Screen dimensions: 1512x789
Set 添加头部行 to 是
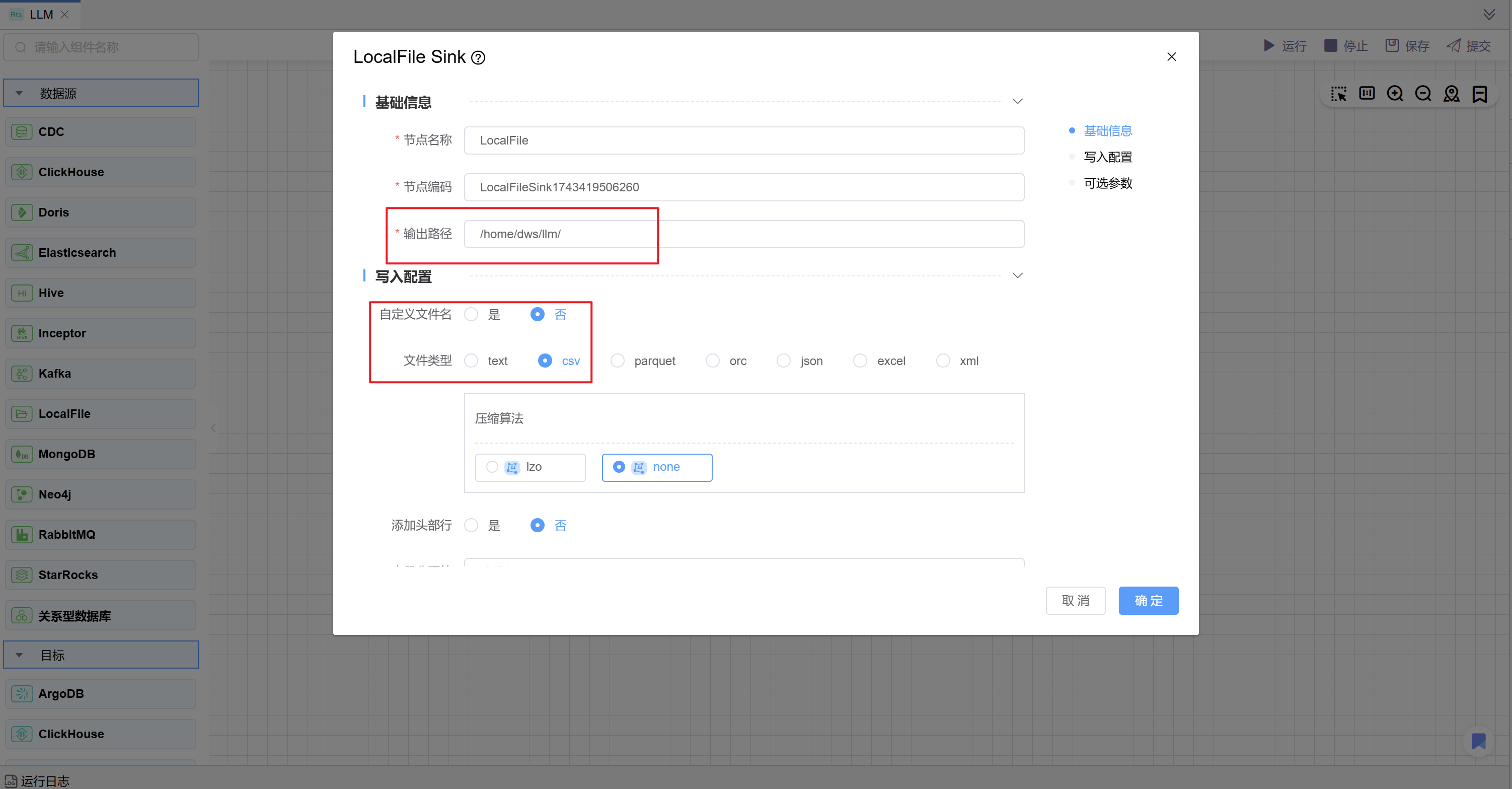click(x=471, y=526)
